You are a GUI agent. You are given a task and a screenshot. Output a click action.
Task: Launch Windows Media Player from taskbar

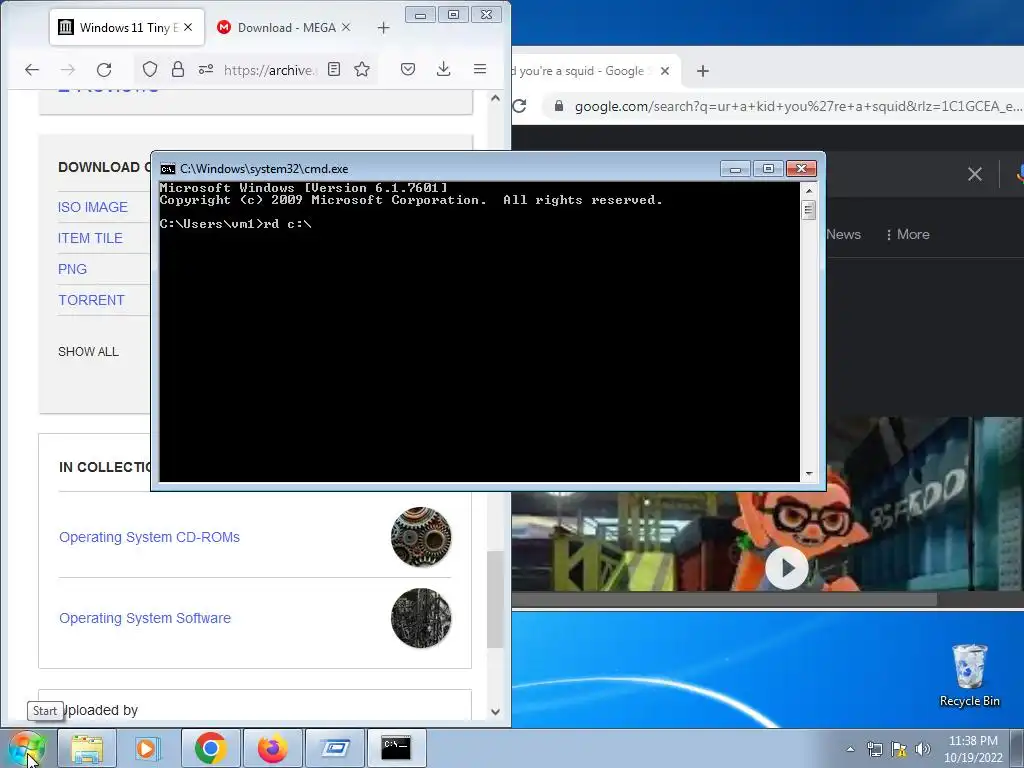tap(148, 748)
